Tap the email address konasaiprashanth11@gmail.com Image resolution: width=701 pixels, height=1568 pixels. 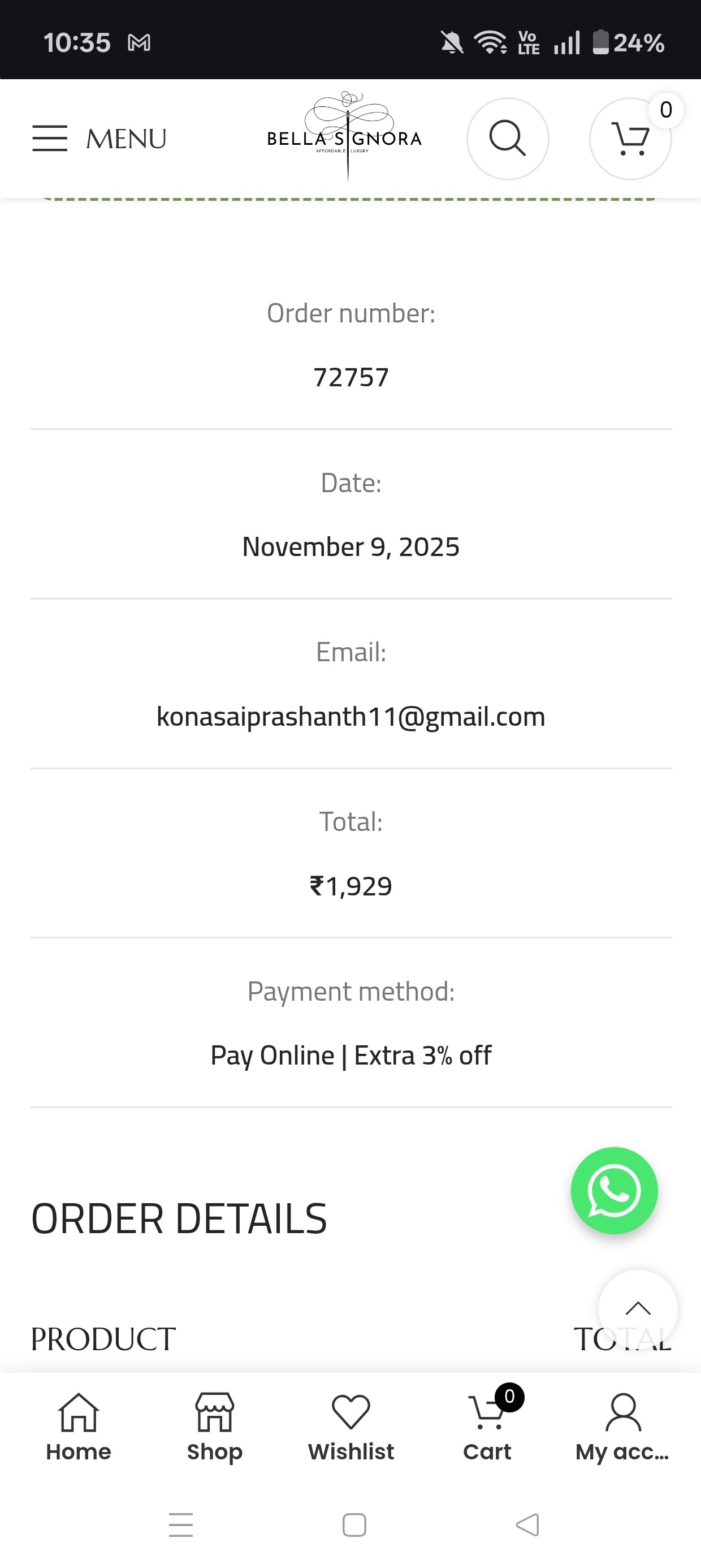pyautogui.click(x=351, y=717)
